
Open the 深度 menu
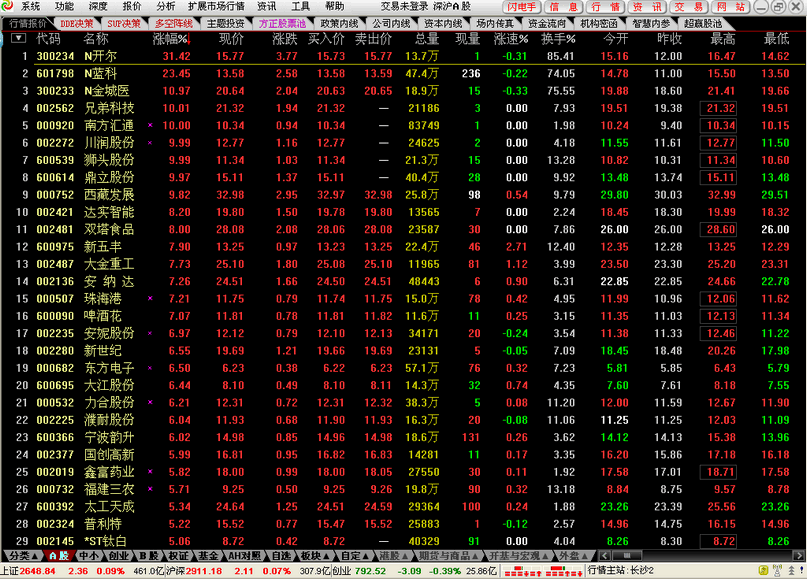98,6
